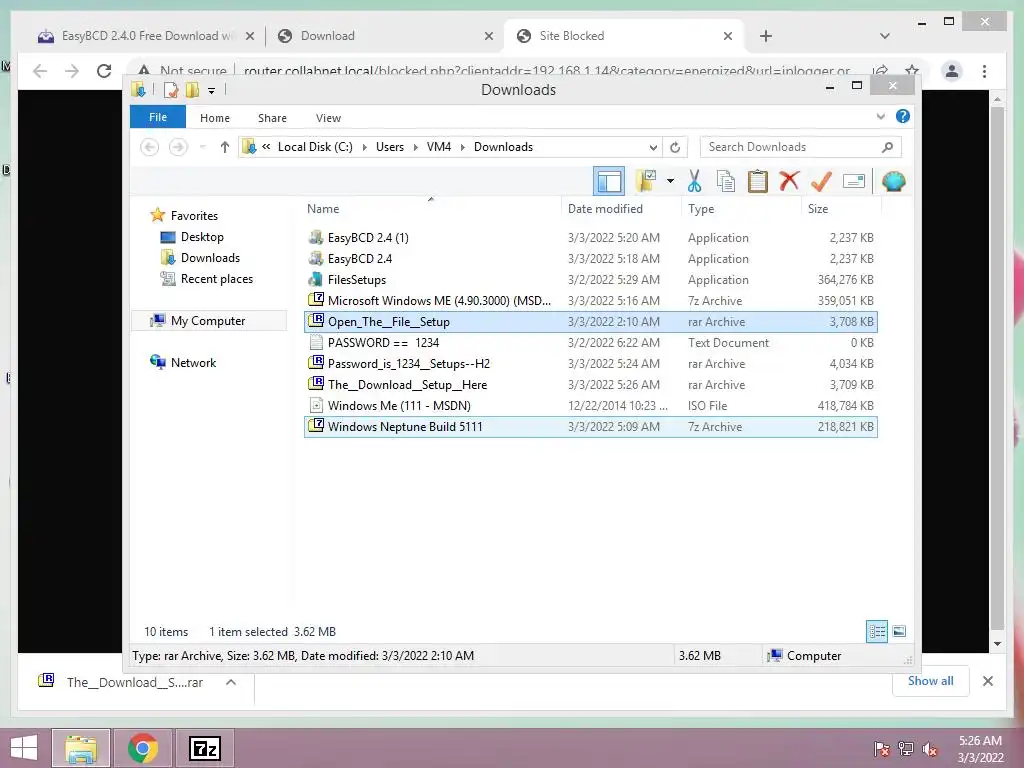Click the Search Downloads magnifier icon

coord(887,147)
